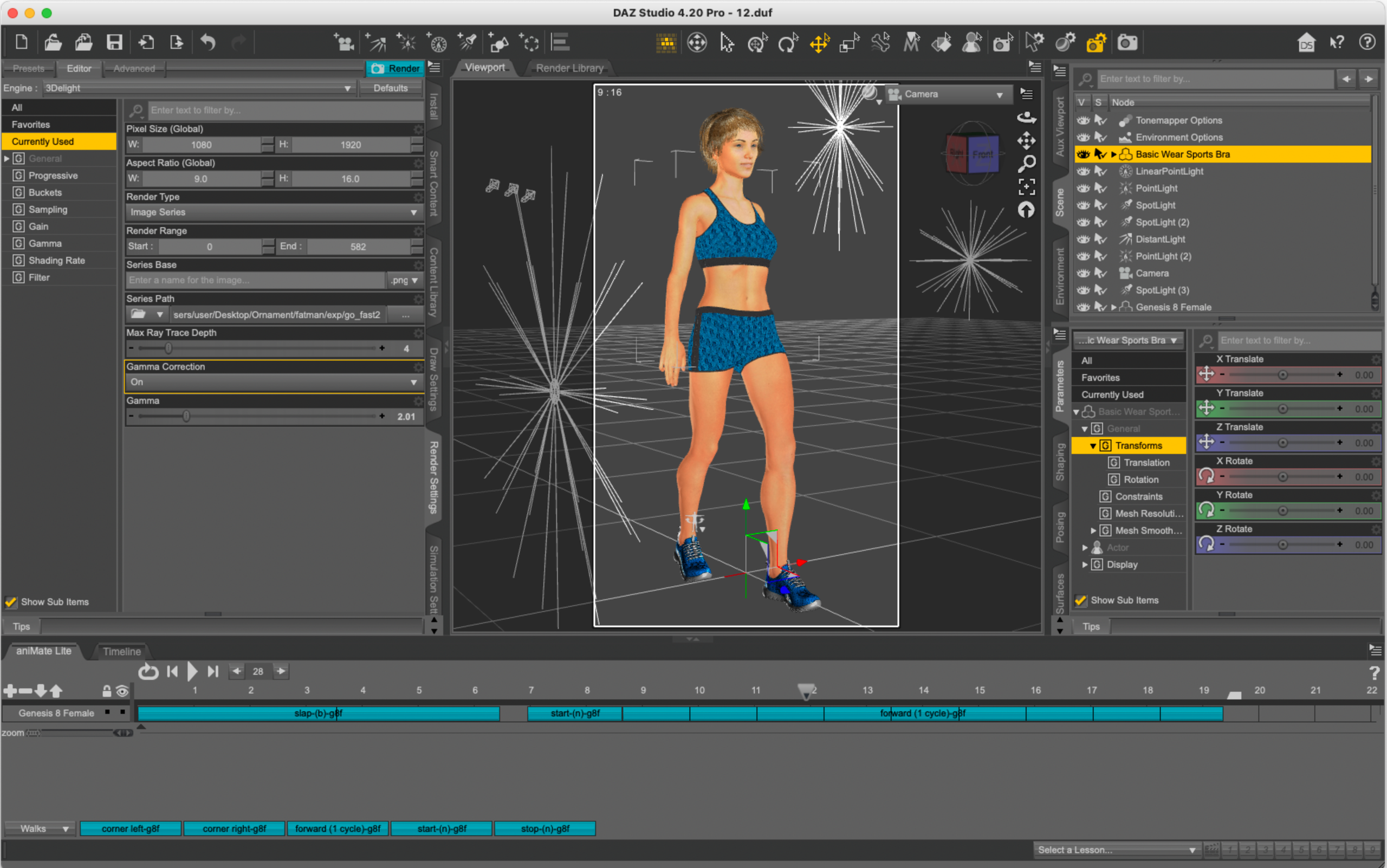The height and width of the screenshot is (868, 1387).
Task: Click the Undo arrow icon
Action: click(208, 42)
